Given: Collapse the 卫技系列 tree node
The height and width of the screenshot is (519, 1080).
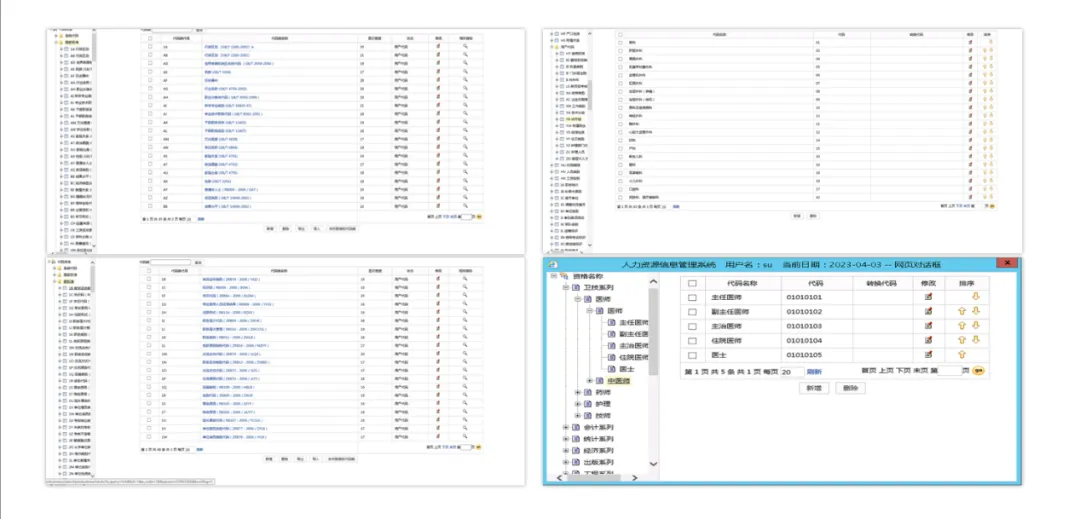Looking at the screenshot, I should point(565,288).
